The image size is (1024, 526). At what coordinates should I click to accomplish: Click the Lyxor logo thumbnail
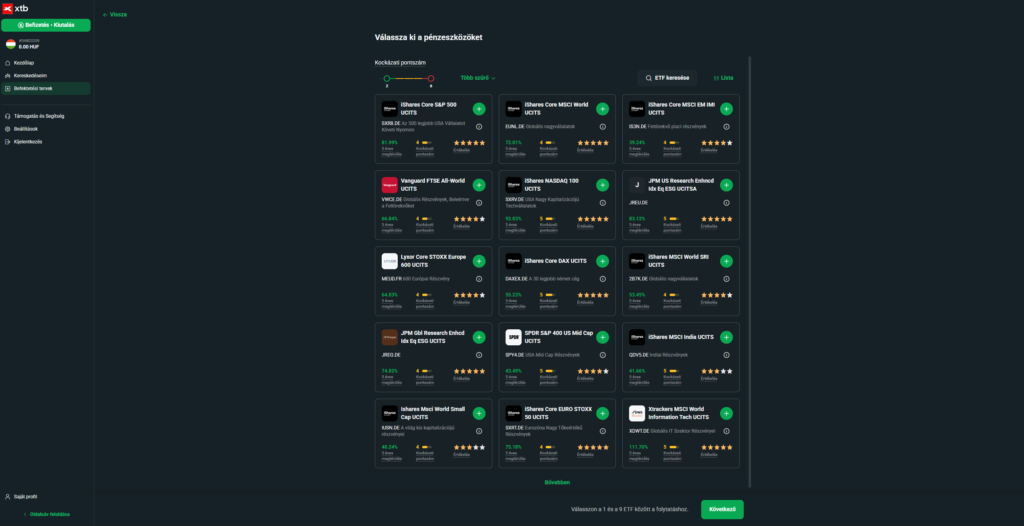(389, 261)
